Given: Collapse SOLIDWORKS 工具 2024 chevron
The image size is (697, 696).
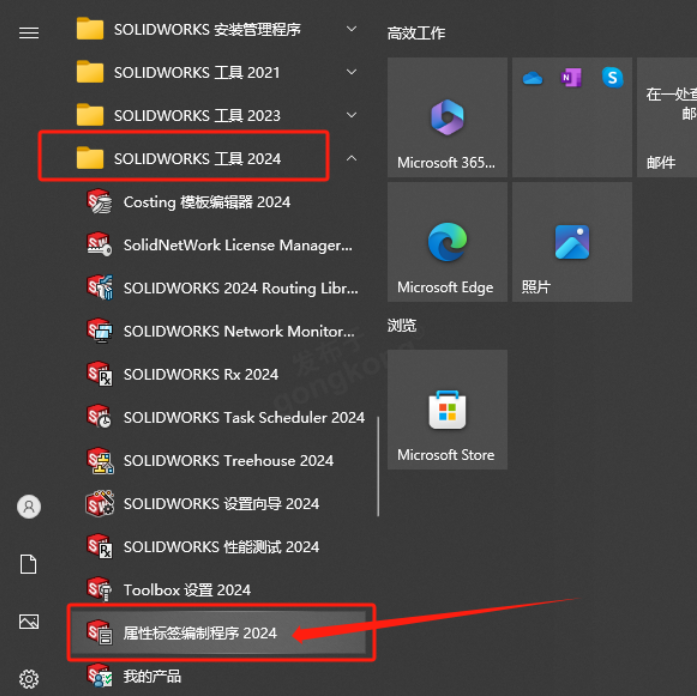Looking at the screenshot, I should tap(351, 158).
